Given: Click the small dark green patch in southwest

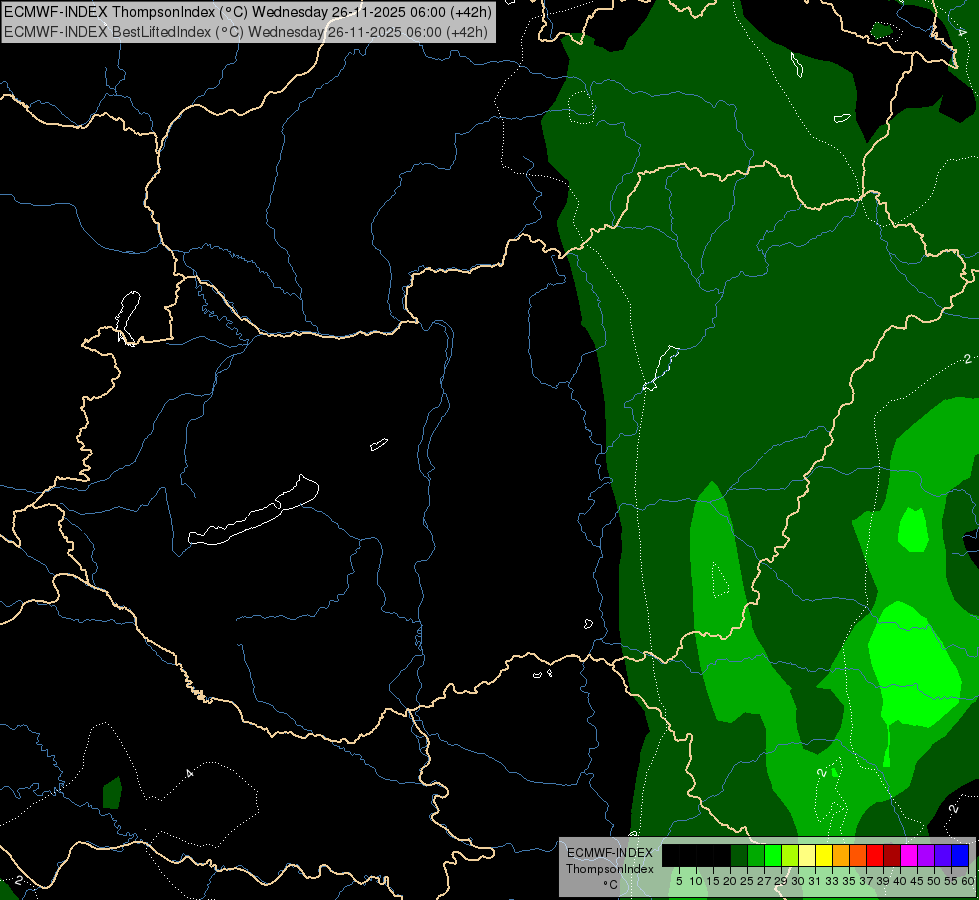Looking at the screenshot, I should (112, 793).
